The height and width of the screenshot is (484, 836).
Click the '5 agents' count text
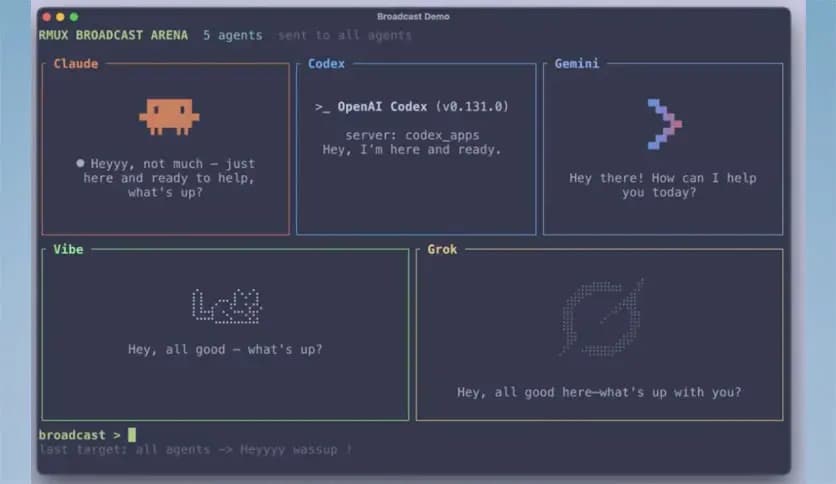[232, 35]
